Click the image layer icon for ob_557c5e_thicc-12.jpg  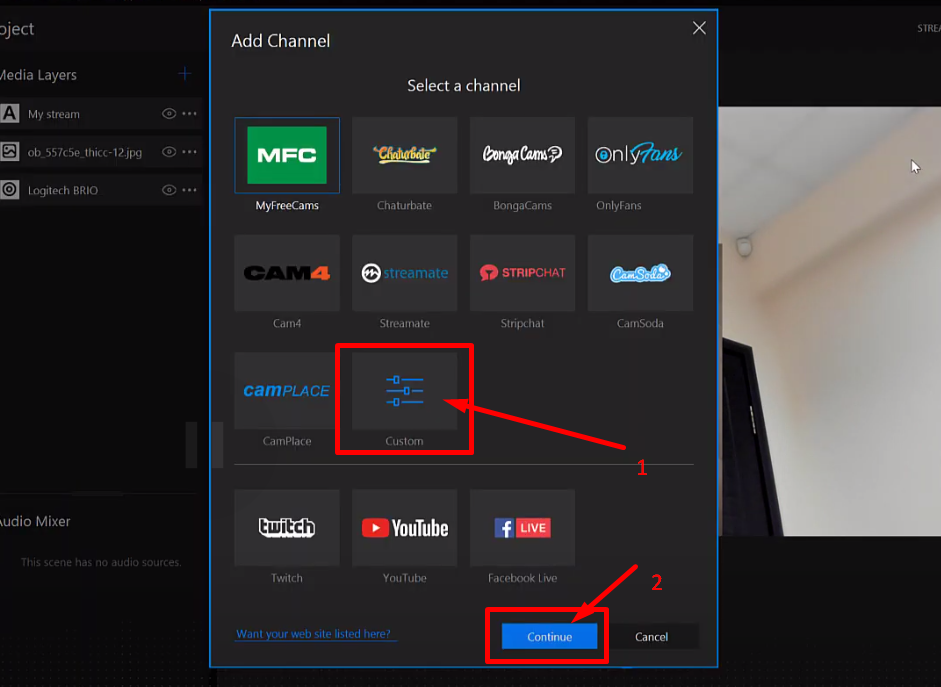tap(10, 152)
